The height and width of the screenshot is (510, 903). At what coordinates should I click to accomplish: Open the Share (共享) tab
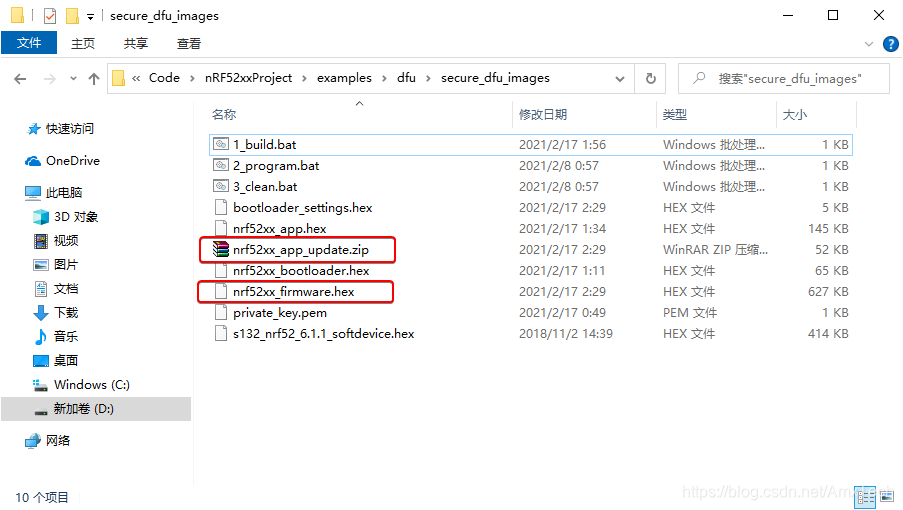(x=136, y=43)
